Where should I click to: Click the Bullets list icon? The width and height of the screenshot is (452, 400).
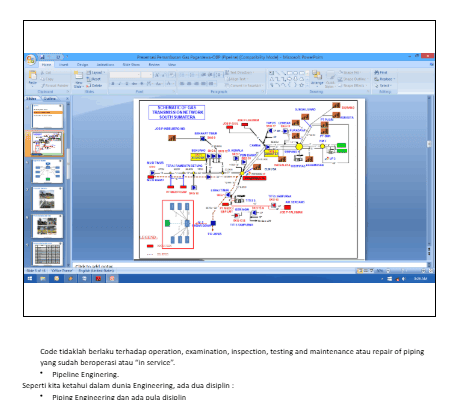tap(183, 75)
